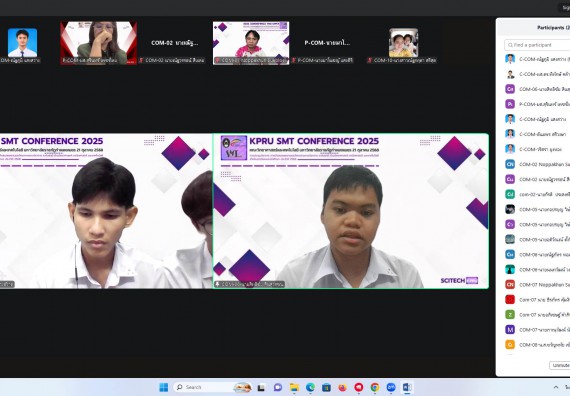
Task: Open the purple chat app on taskbar
Action: 278,388
